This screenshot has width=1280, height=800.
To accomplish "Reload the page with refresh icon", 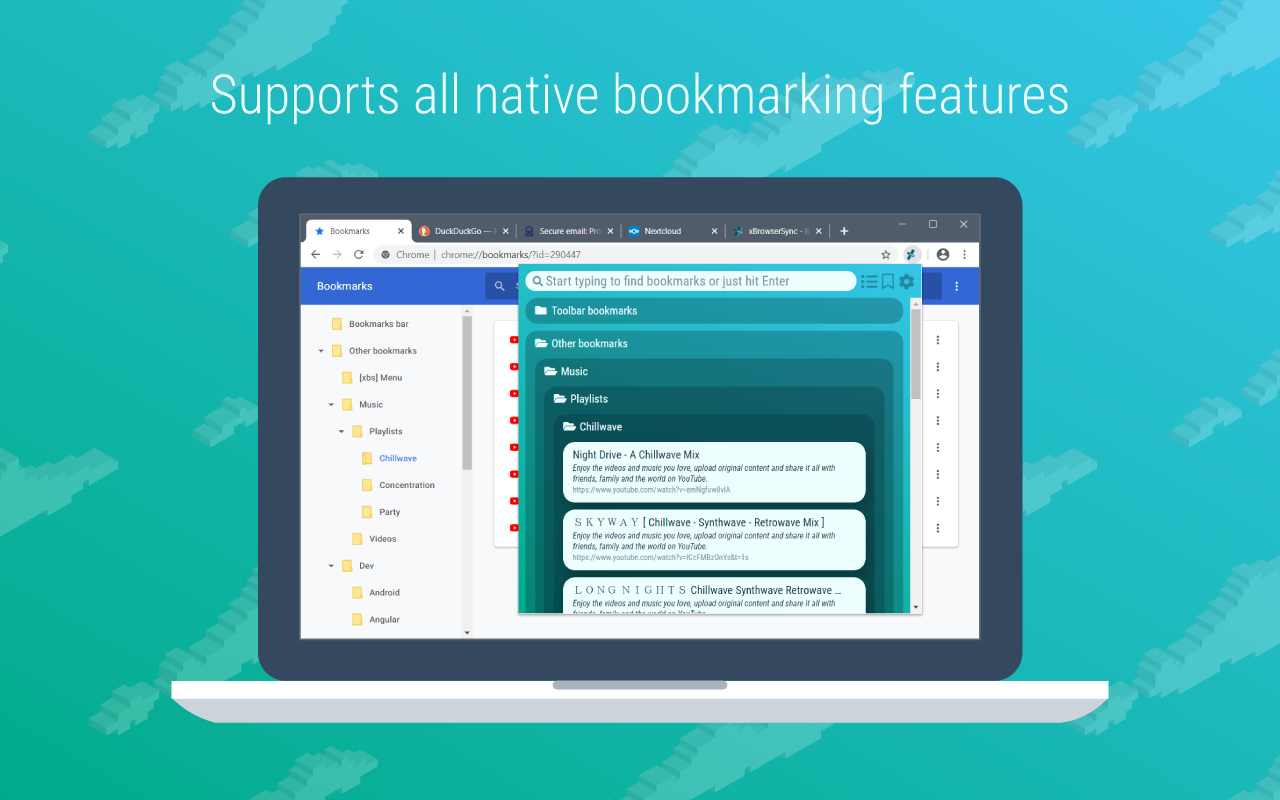I will coord(359,255).
